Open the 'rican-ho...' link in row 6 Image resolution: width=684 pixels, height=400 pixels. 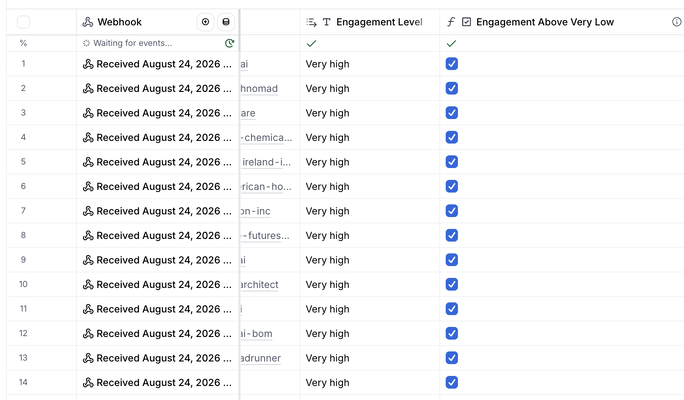(x=267, y=186)
